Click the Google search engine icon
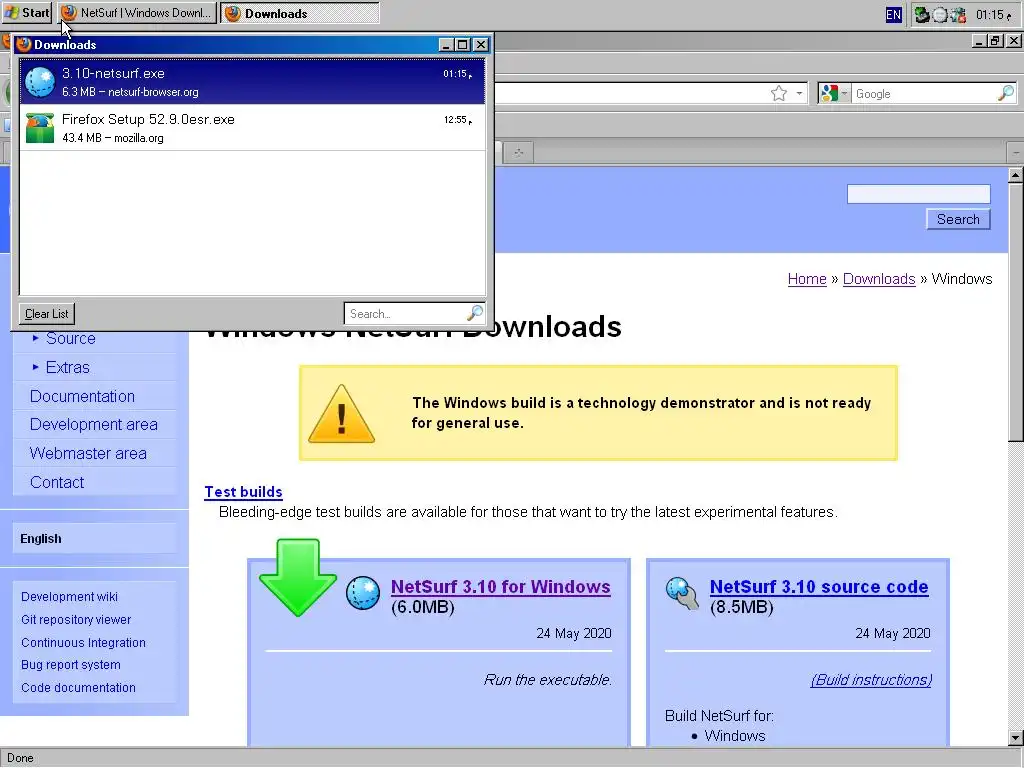 click(829, 93)
